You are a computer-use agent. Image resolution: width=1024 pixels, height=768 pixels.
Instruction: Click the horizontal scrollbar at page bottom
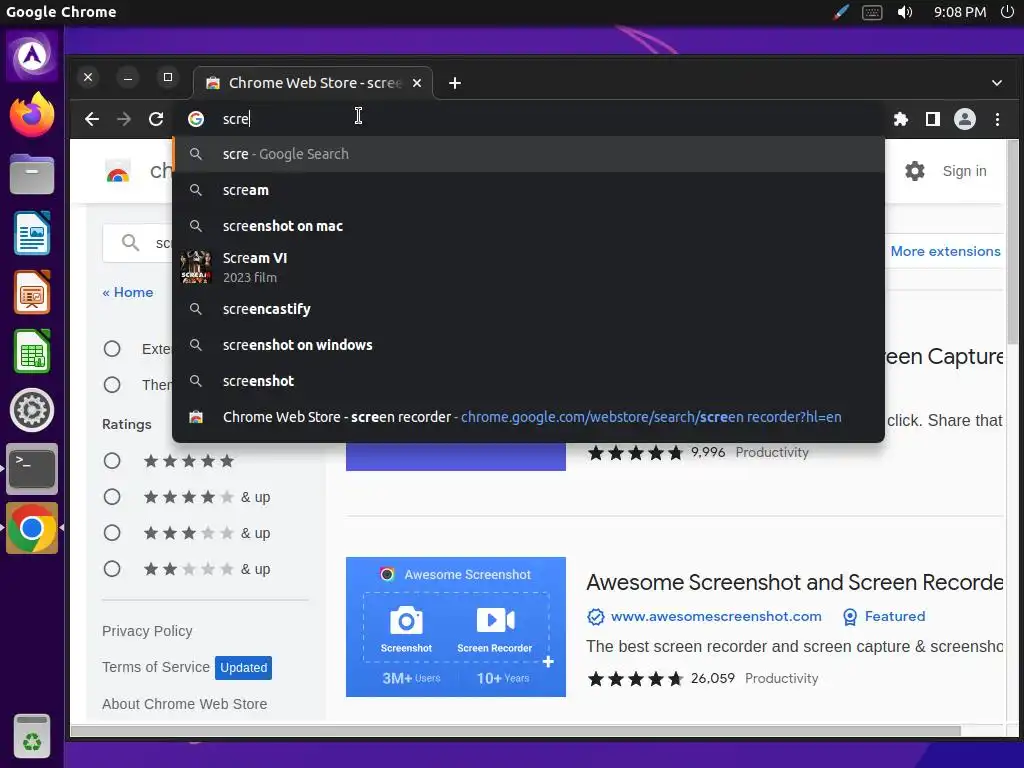pyautogui.click(x=515, y=731)
